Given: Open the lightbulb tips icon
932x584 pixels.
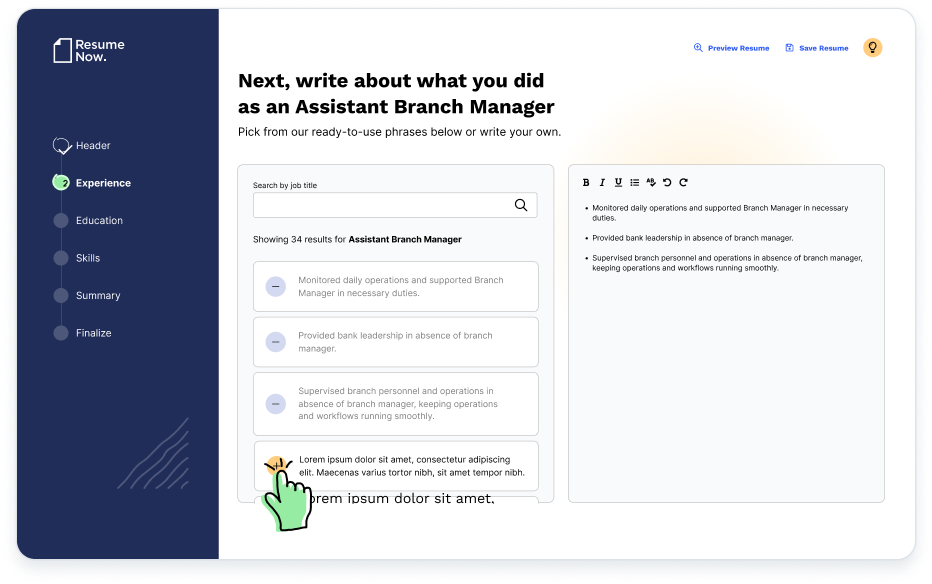Looking at the screenshot, I should coord(872,47).
